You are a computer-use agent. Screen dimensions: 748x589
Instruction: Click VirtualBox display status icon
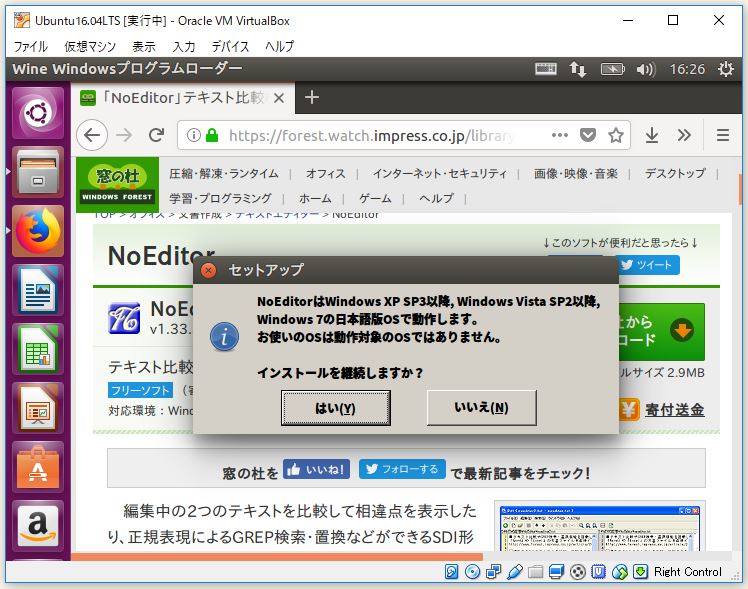(556, 571)
